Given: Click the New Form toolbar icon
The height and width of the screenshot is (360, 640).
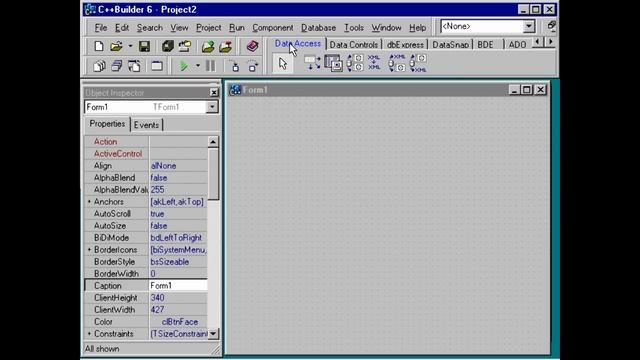Looking at the screenshot, I should [x=157, y=66].
